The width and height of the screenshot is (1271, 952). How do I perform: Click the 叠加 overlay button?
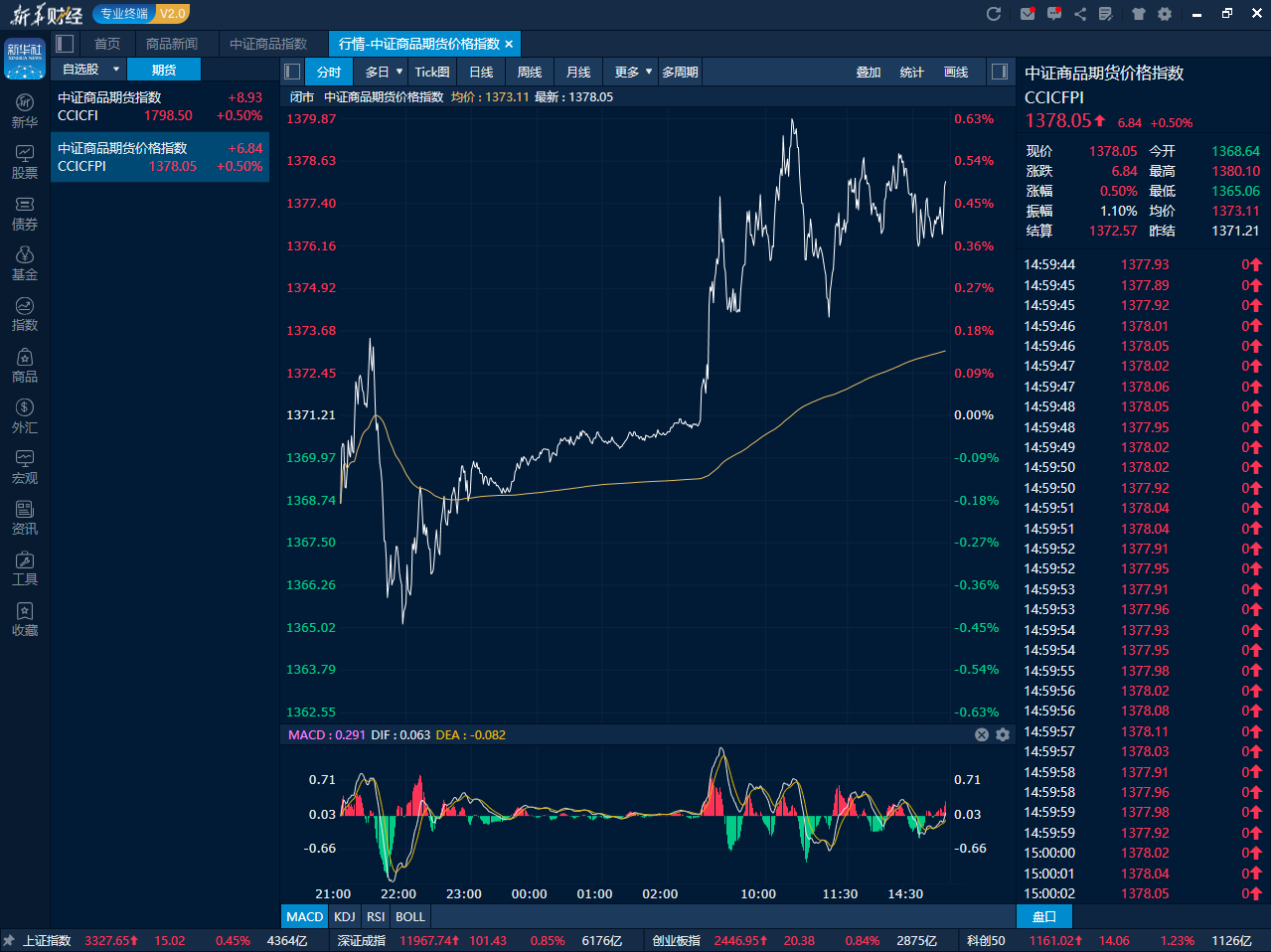pos(869,72)
